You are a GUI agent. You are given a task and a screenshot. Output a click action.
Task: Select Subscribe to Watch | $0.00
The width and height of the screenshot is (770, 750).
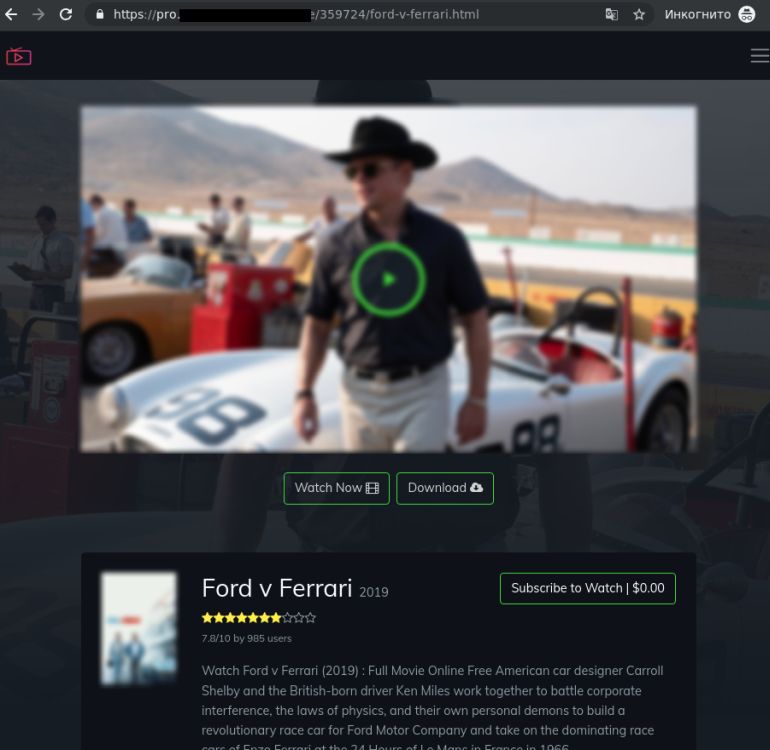coord(587,588)
